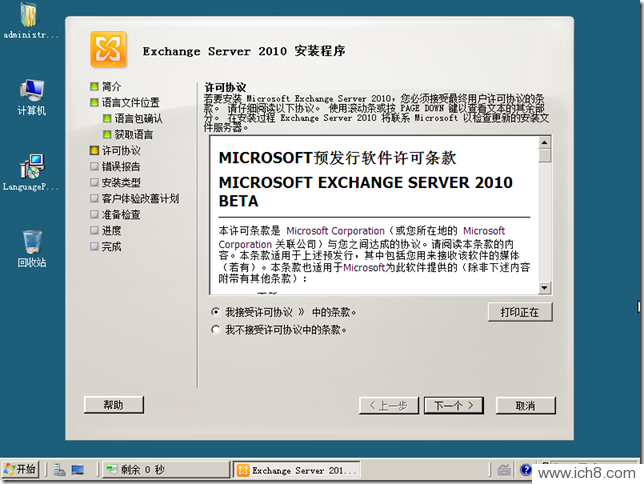Viewport: 644px width, 484px height.
Task: Click the MICROSOFT EXCHANGE SERVER 2010 BETA heading
Action: [x=366, y=191]
